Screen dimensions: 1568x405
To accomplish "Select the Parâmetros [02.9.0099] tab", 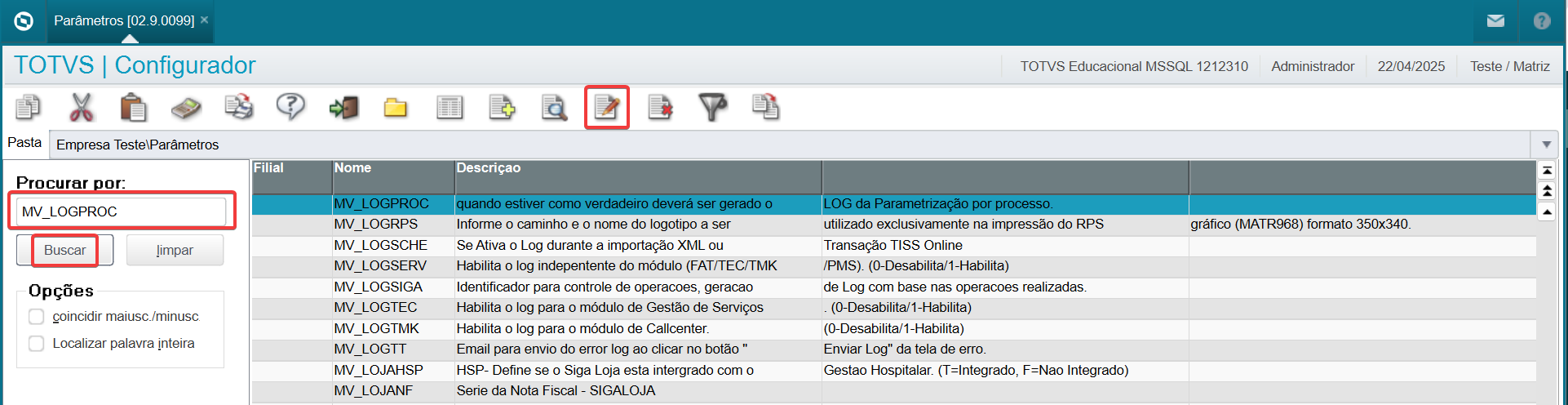I will 124,20.
